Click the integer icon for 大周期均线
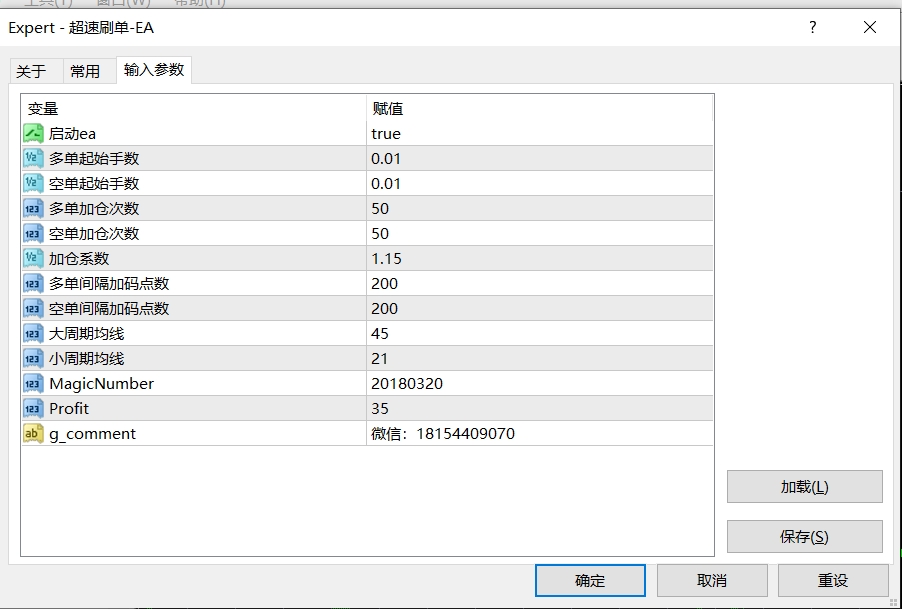 click(33, 334)
